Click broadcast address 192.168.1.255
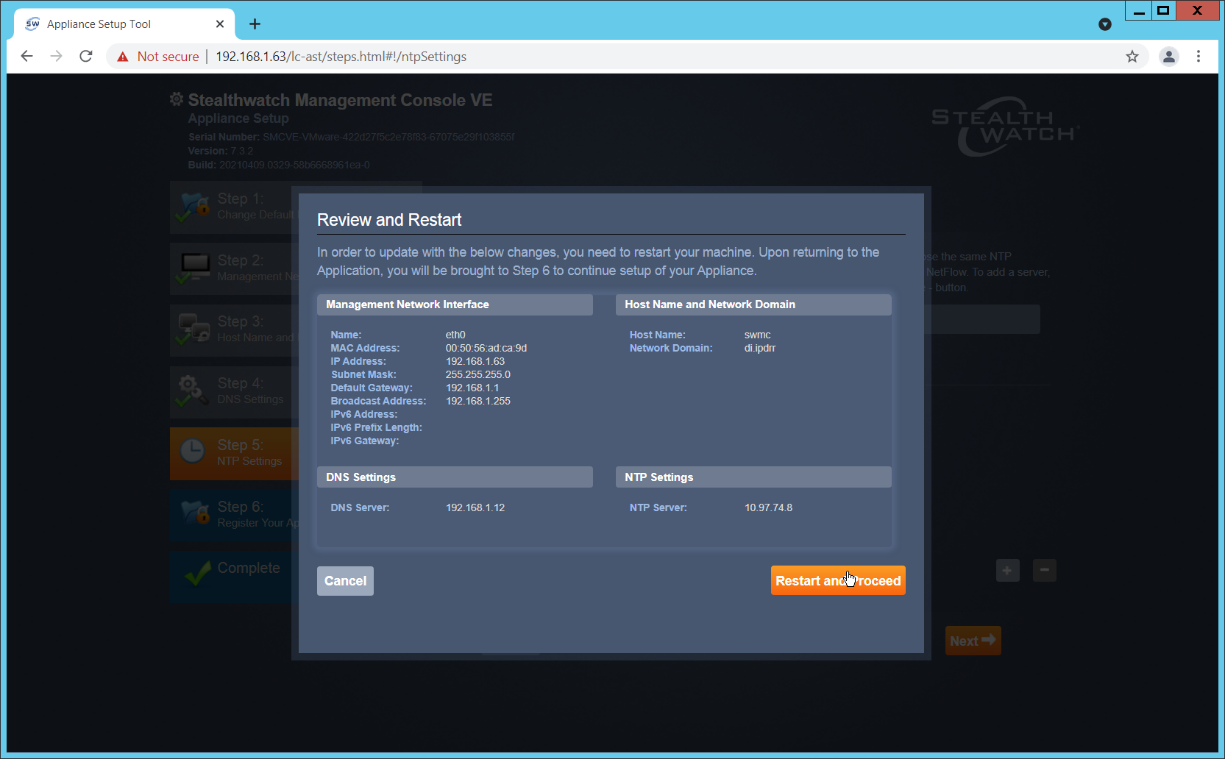The width and height of the screenshot is (1225, 759). pos(478,401)
